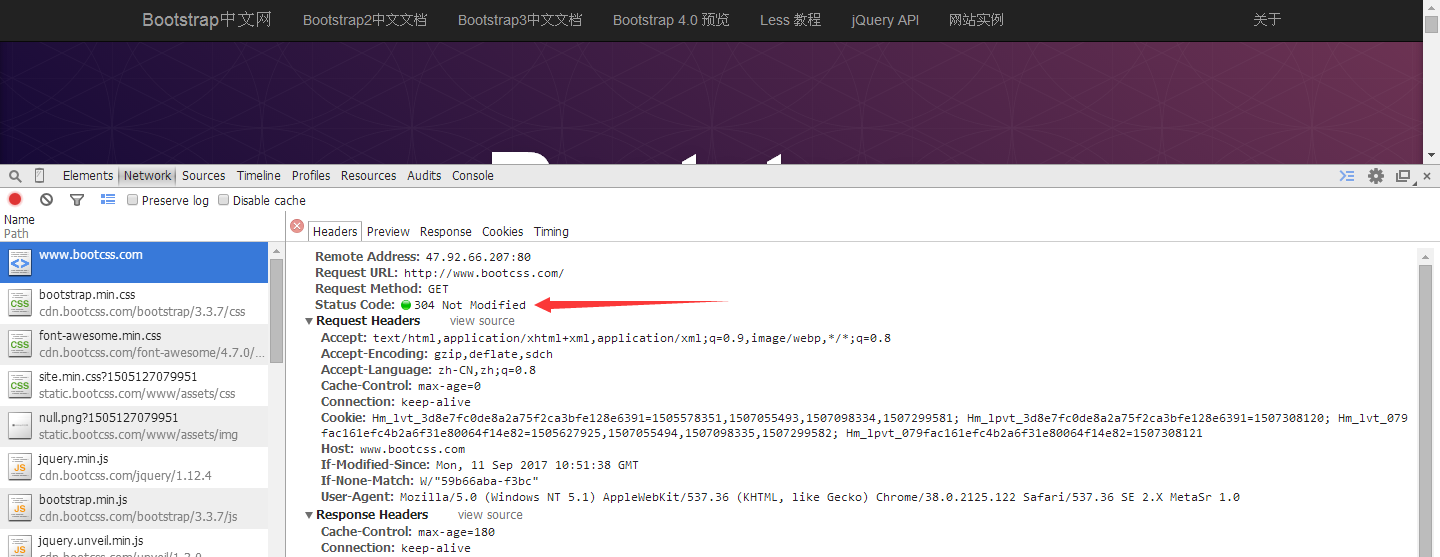Enable the Disable cache checkbox
The height and width of the screenshot is (557, 1440).
pyautogui.click(x=224, y=200)
